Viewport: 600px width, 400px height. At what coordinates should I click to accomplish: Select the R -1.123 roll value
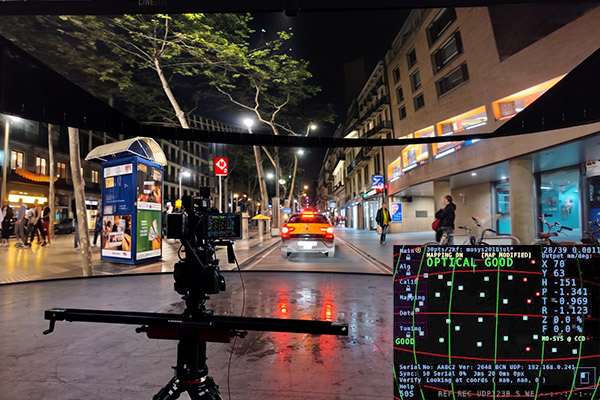(564, 310)
